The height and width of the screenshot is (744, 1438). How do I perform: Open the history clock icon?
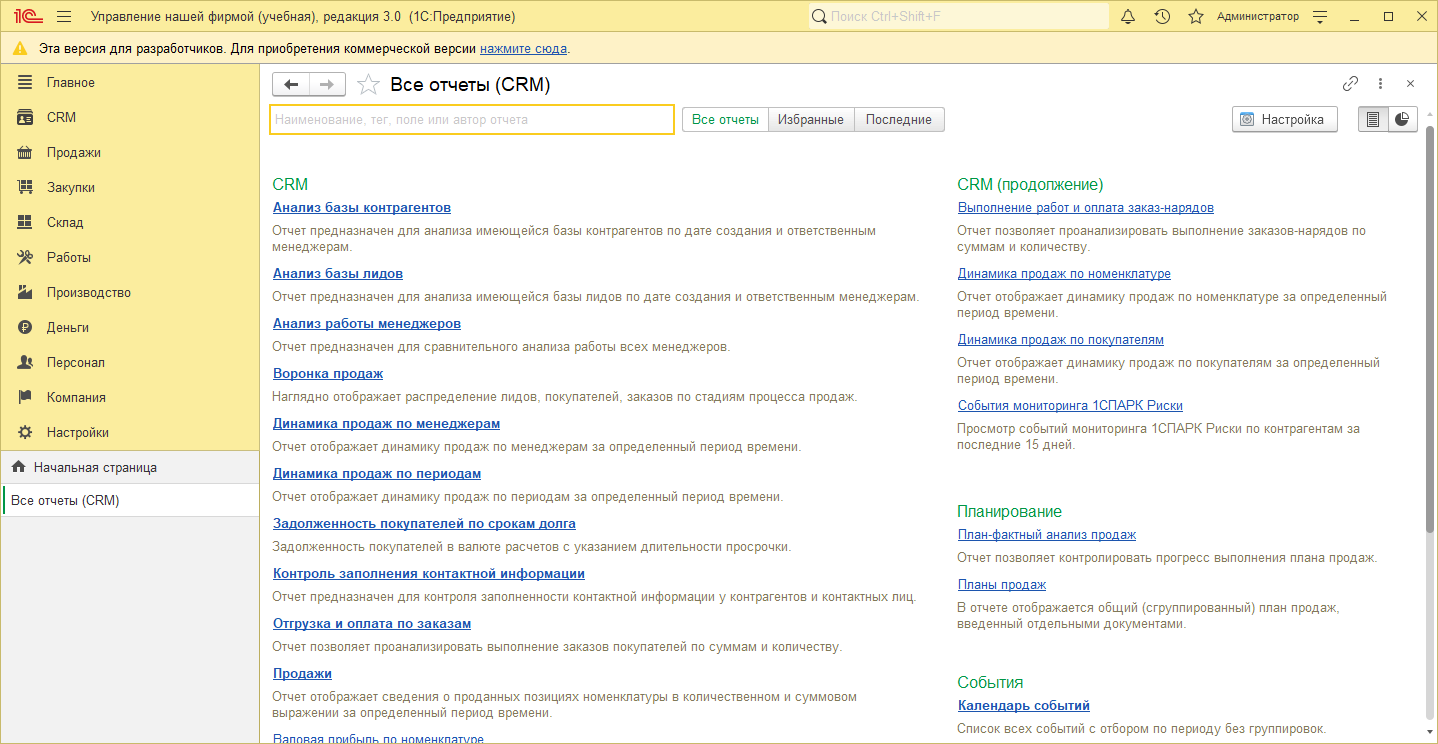click(1162, 17)
